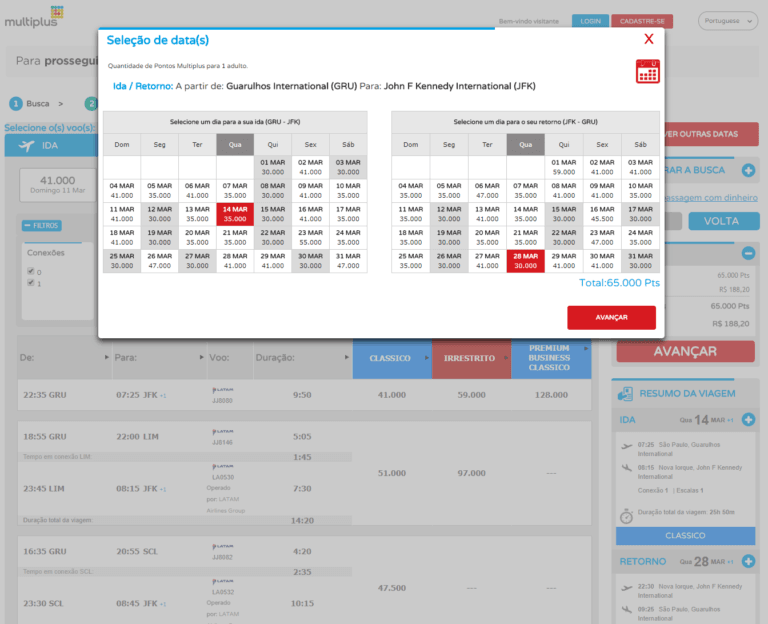Select the VOLTA tab

click(721, 221)
